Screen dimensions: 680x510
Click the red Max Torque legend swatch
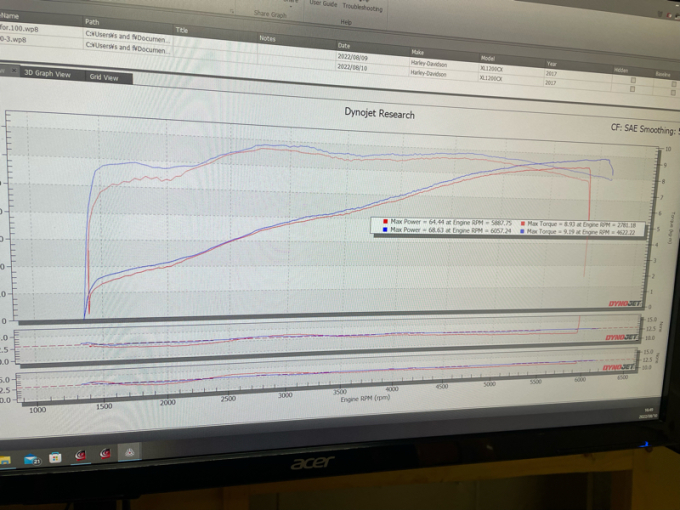coord(523,224)
